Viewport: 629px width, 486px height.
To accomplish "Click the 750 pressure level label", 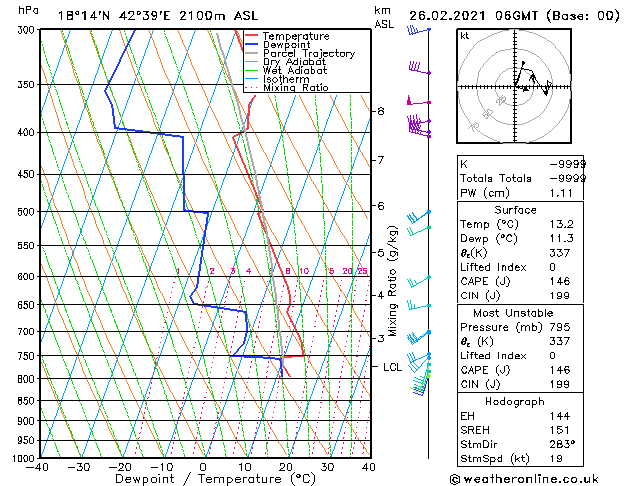I will (x=28, y=356).
